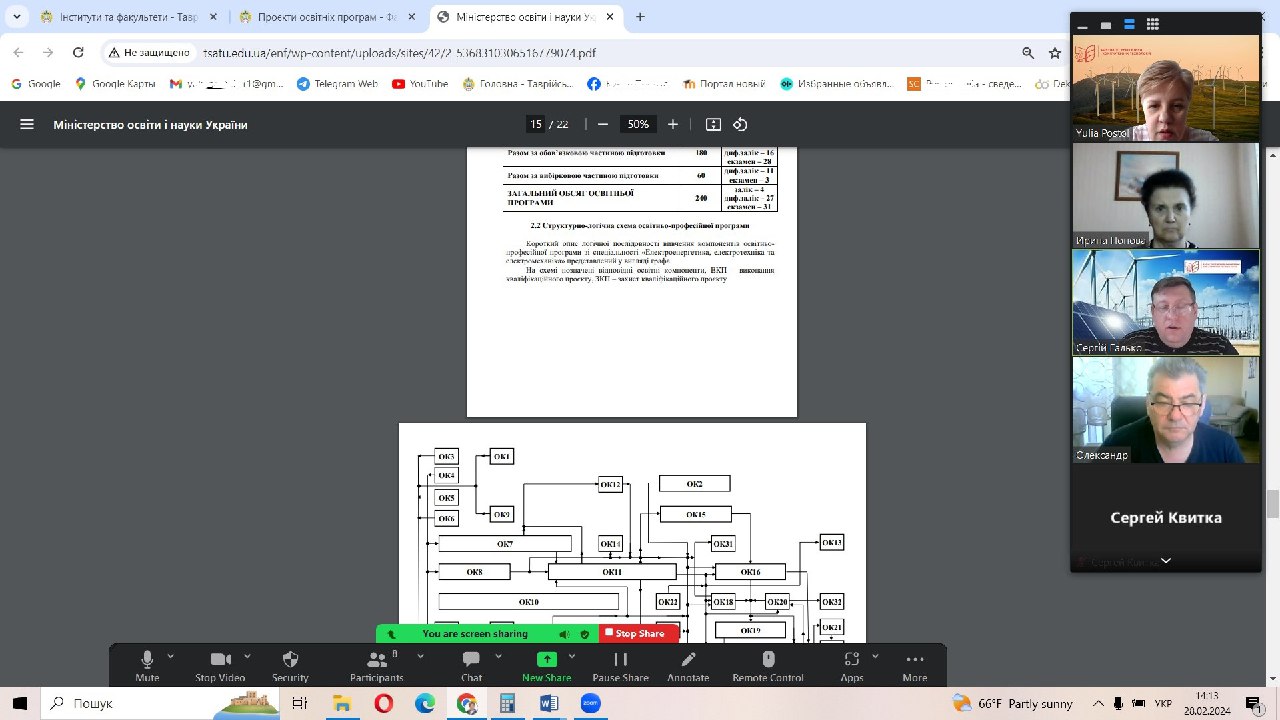Click the PDF page number field
The height and width of the screenshot is (720, 1280).
point(536,124)
